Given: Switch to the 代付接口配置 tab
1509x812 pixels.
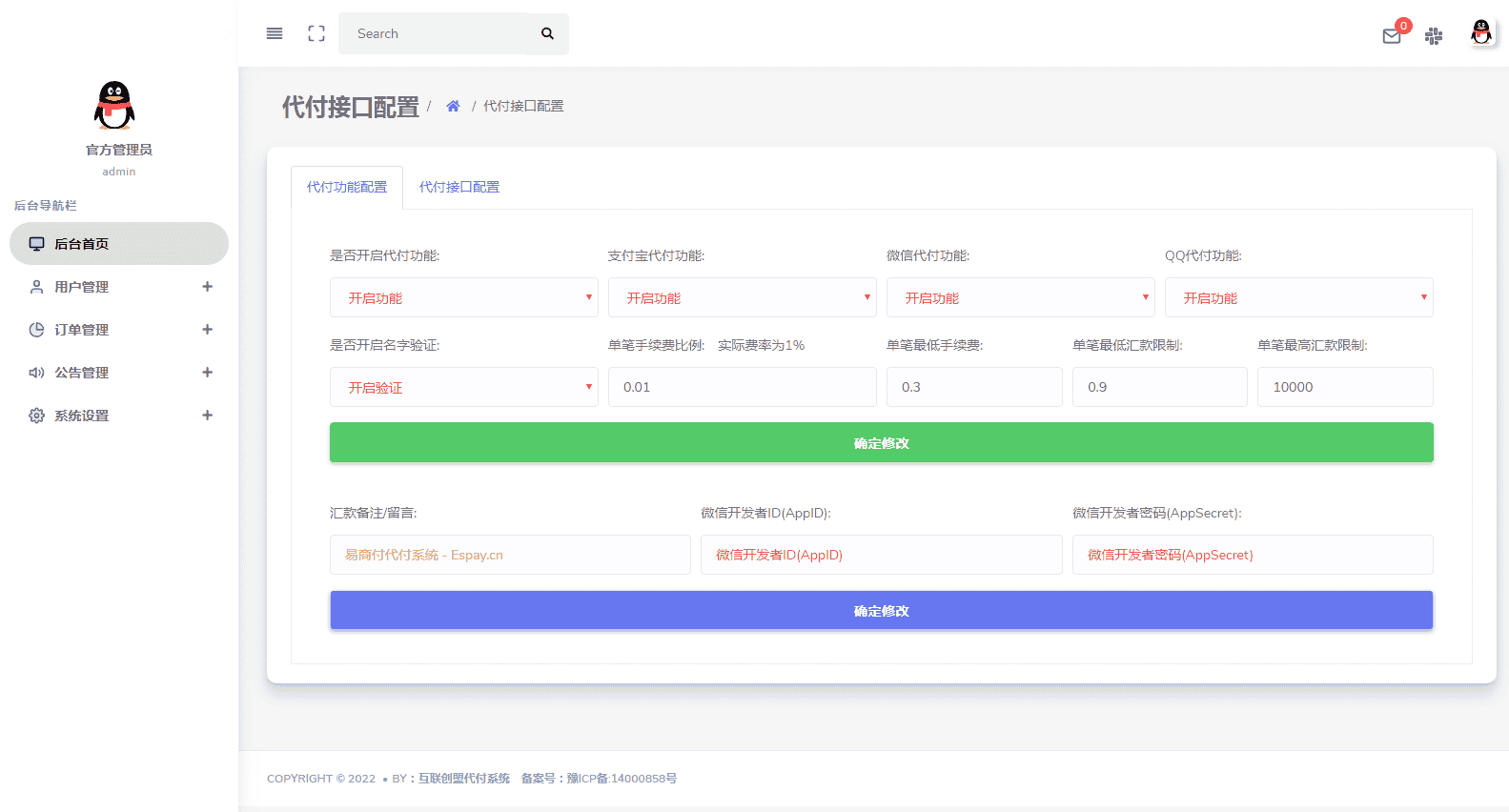Looking at the screenshot, I should [x=459, y=187].
